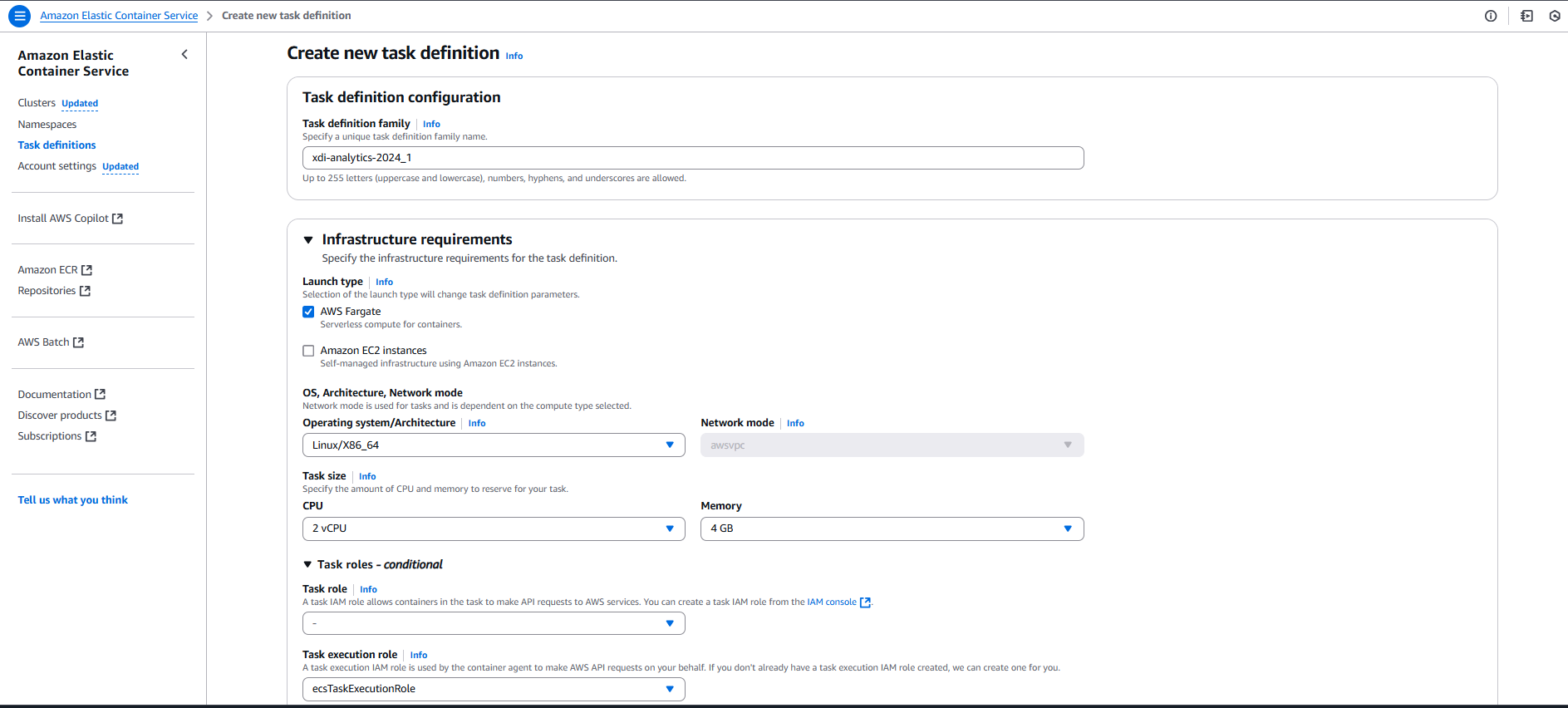Image resolution: width=1568 pixels, height=708 pixels.
Task: Click external link icon beside AWS Batch
Action: click(79, 342)
